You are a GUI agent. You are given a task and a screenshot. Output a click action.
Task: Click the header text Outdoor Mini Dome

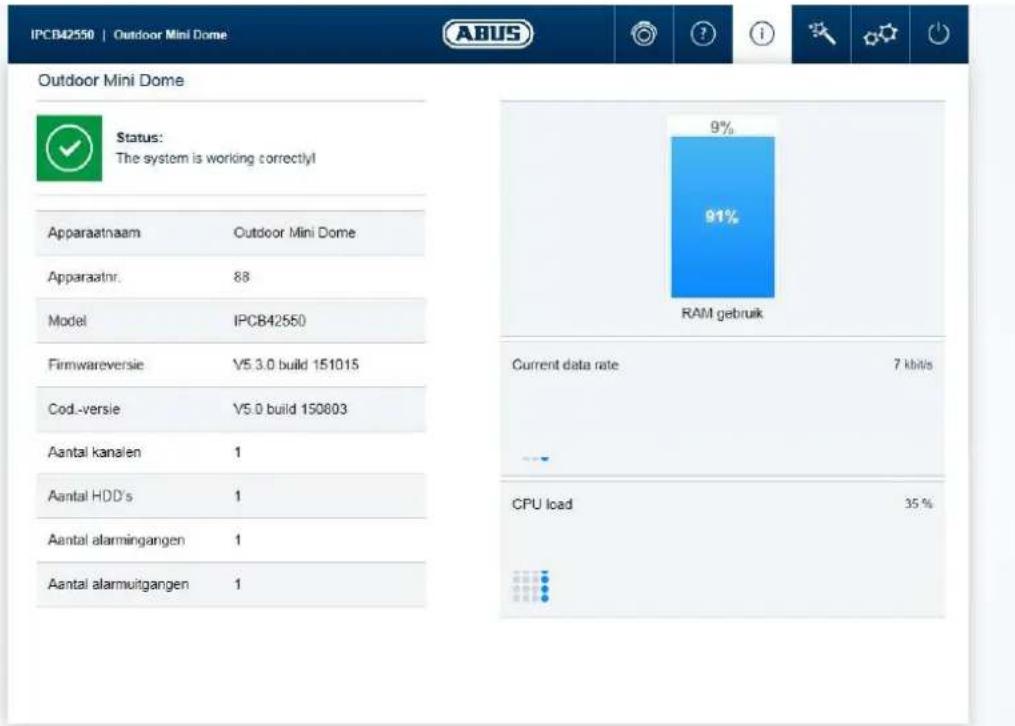170,35
